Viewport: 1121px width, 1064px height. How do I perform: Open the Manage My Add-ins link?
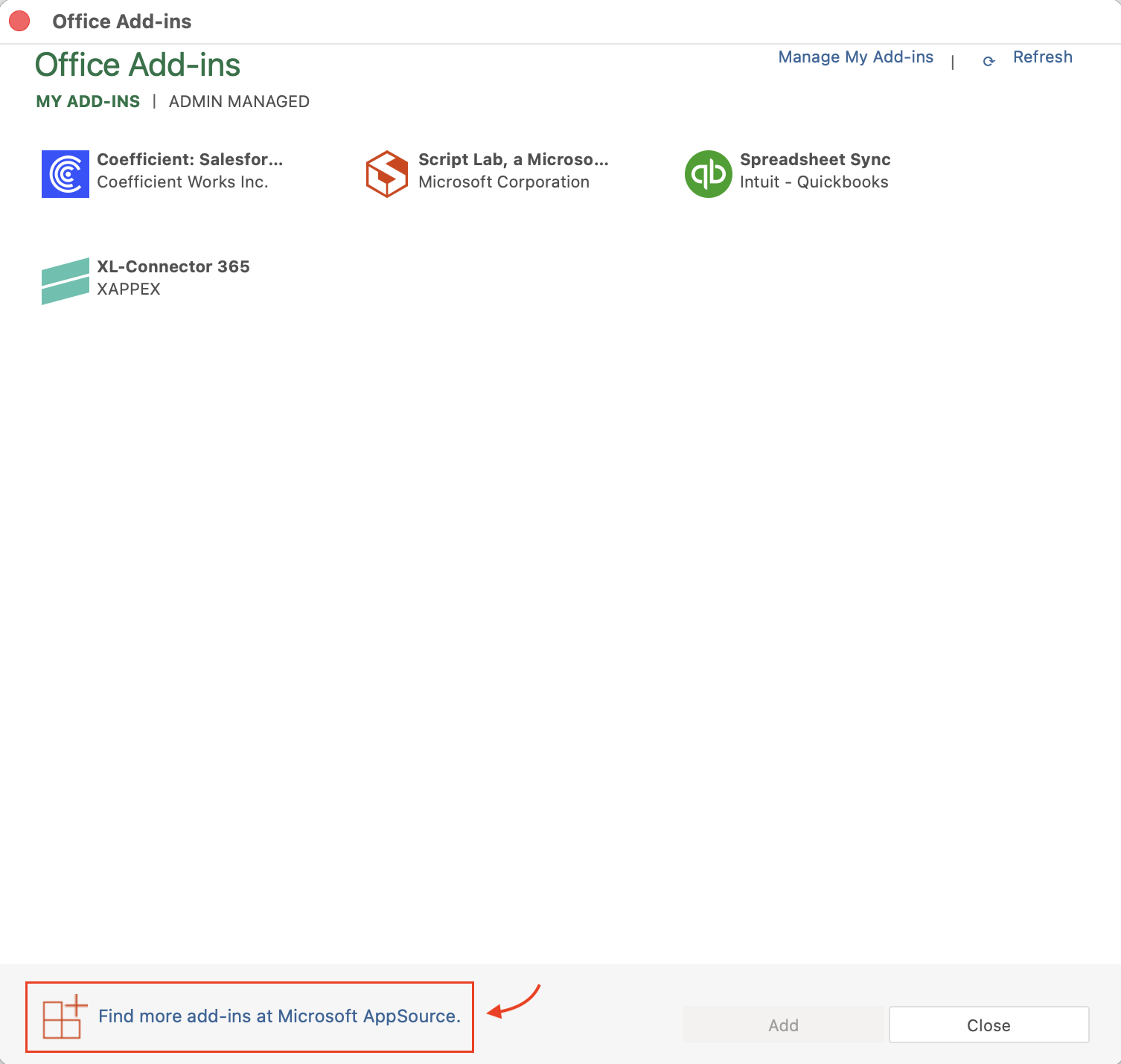tap(855, 57)
